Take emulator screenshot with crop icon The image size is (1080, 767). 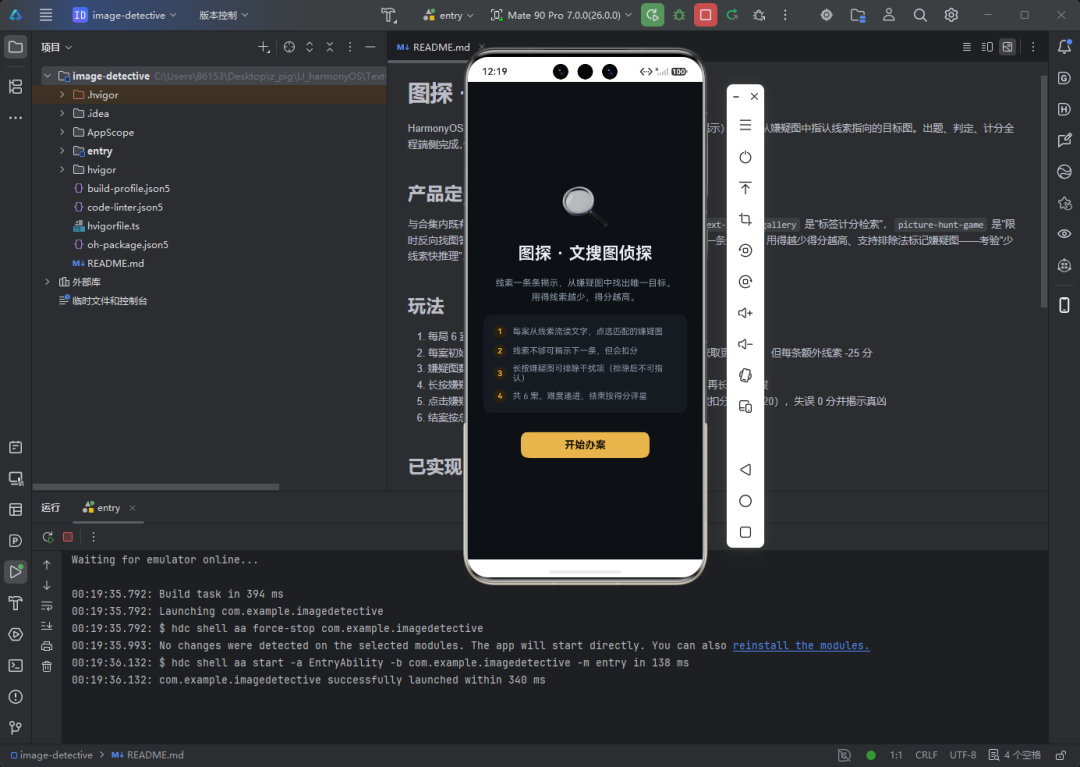coord(745,219)
